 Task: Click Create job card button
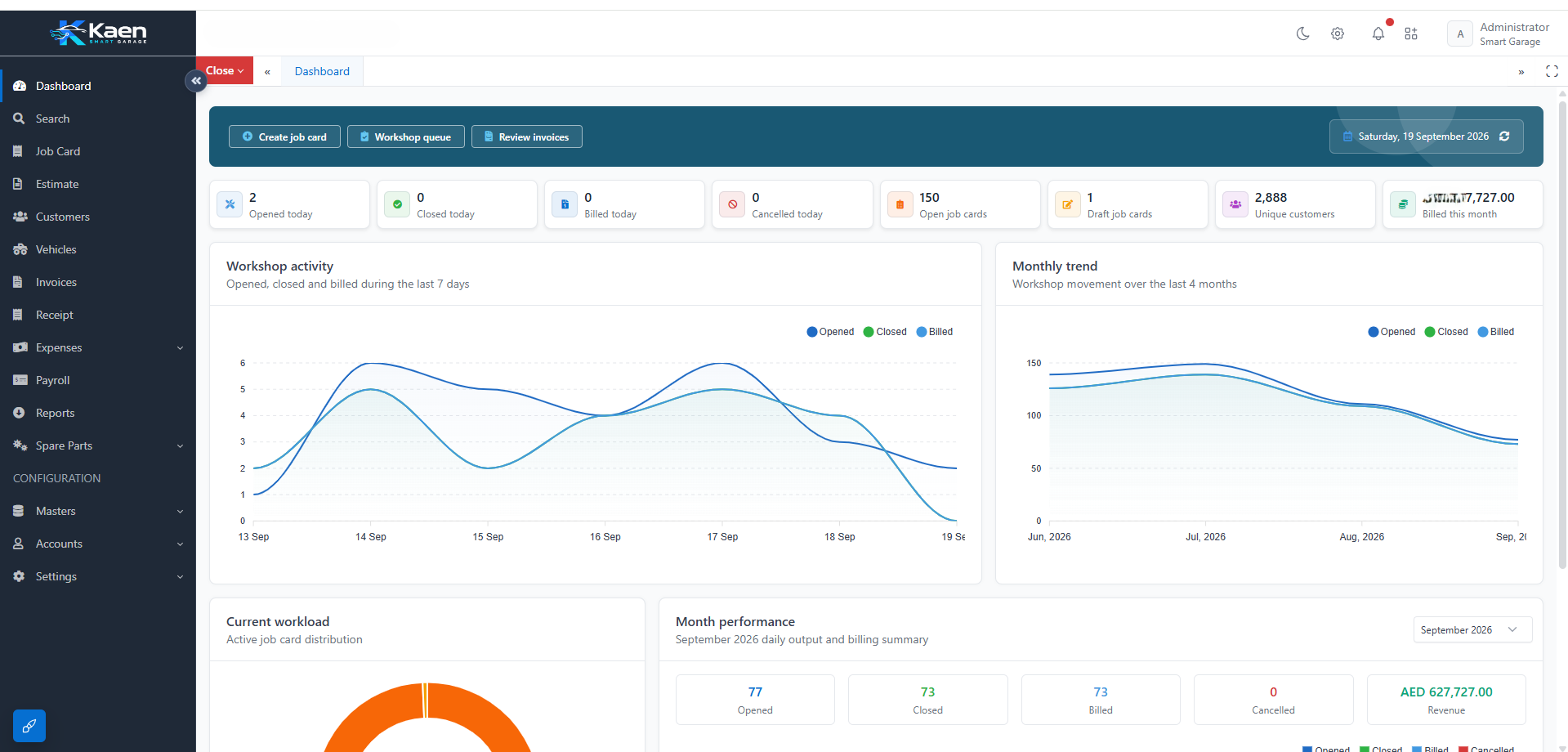(284, 137)
